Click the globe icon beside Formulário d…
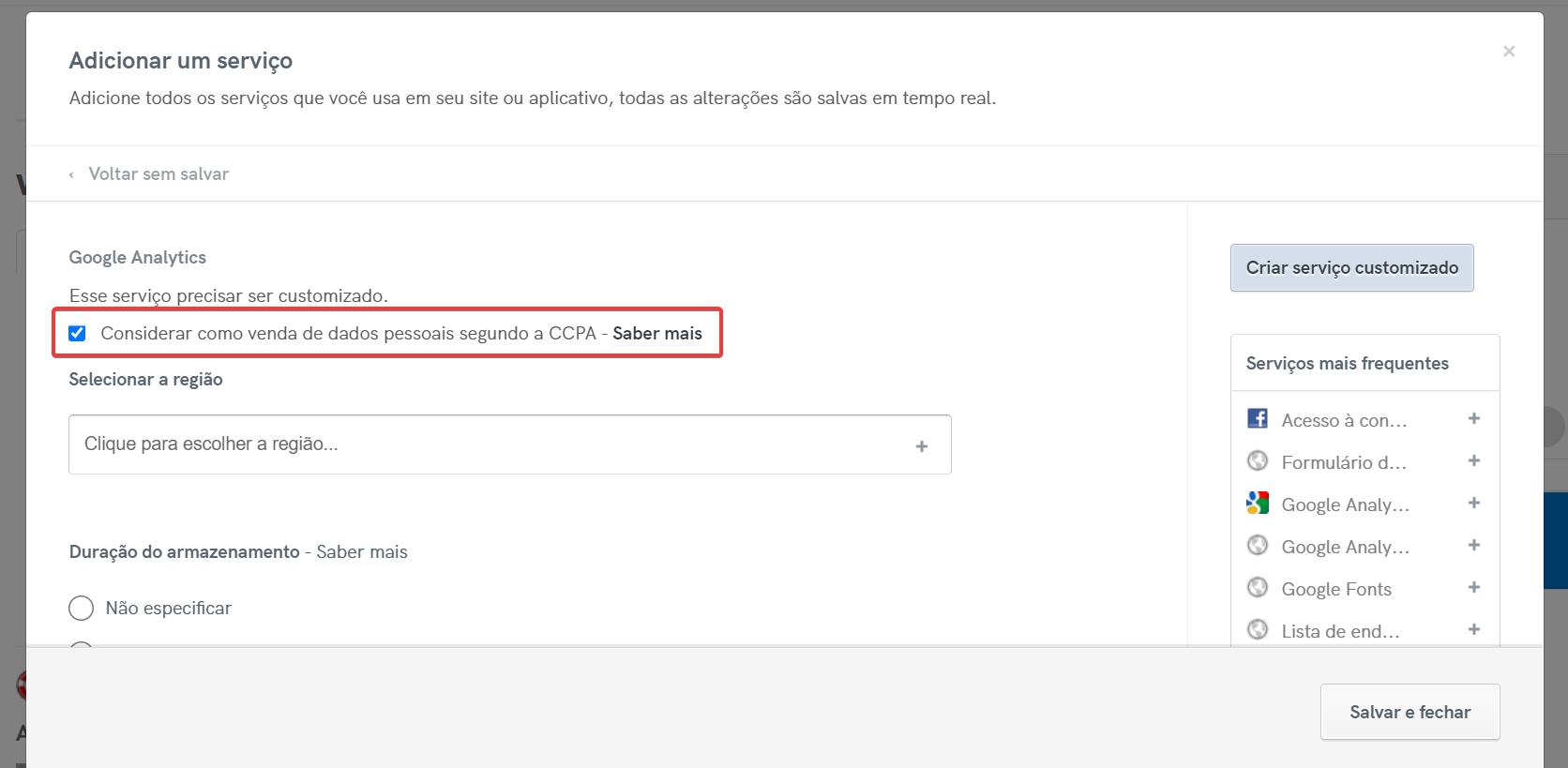 [1257, 461]
